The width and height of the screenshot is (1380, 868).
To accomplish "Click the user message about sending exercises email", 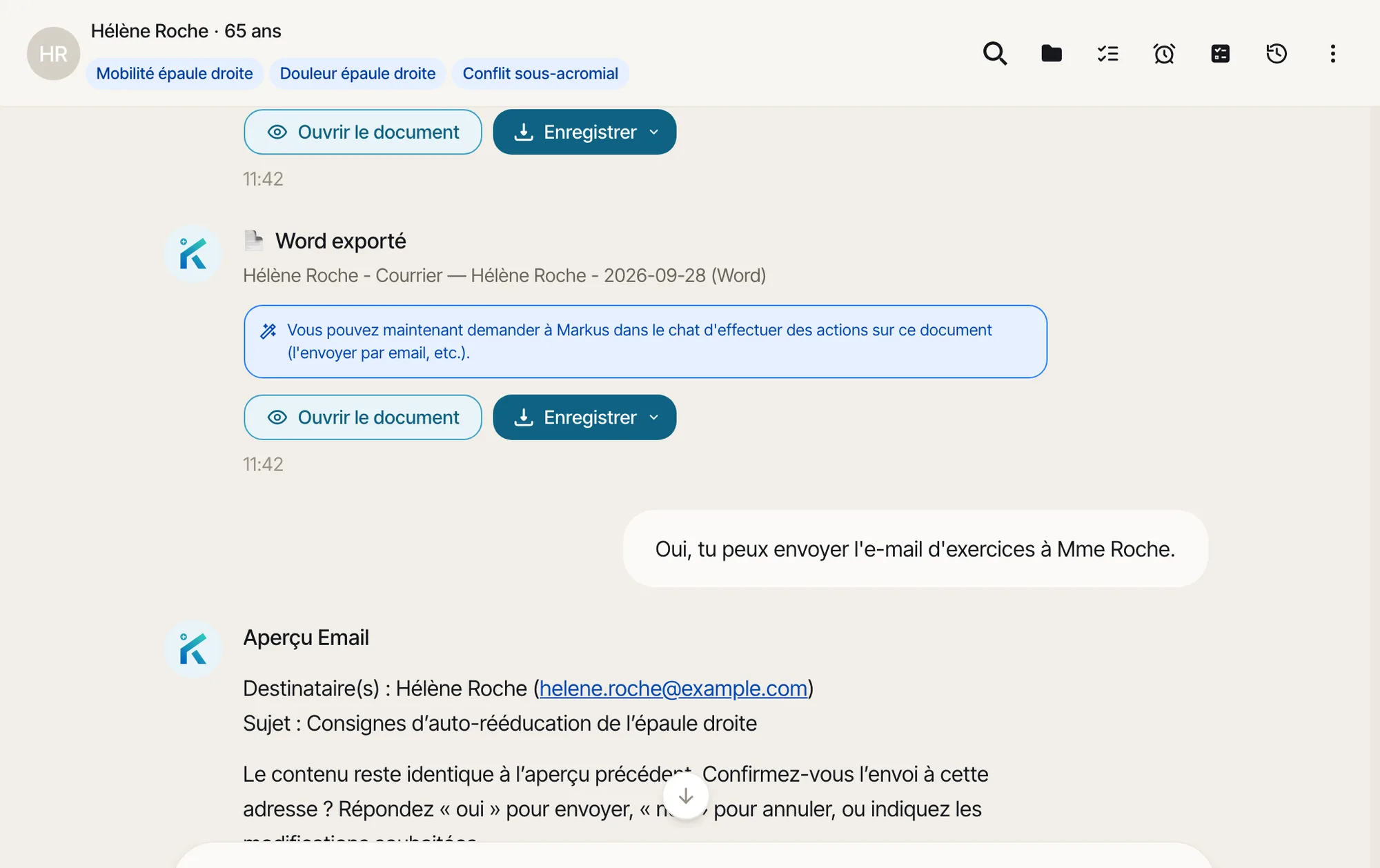I will 915,549.
